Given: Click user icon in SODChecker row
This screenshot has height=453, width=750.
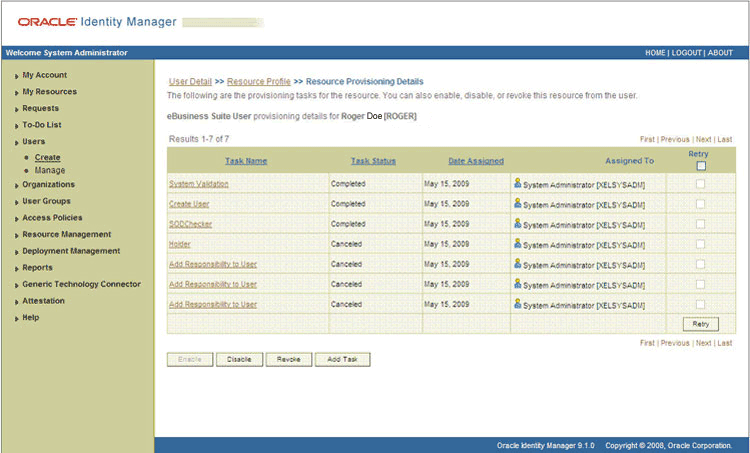Looking at the screenshot, I should [517, 223].
